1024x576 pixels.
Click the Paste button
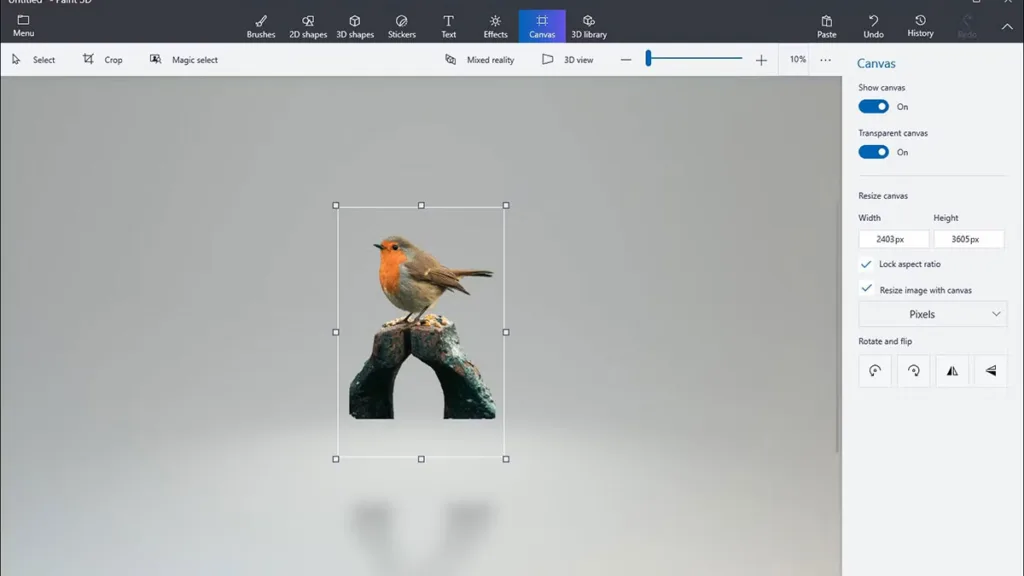[x=826, y=27]
